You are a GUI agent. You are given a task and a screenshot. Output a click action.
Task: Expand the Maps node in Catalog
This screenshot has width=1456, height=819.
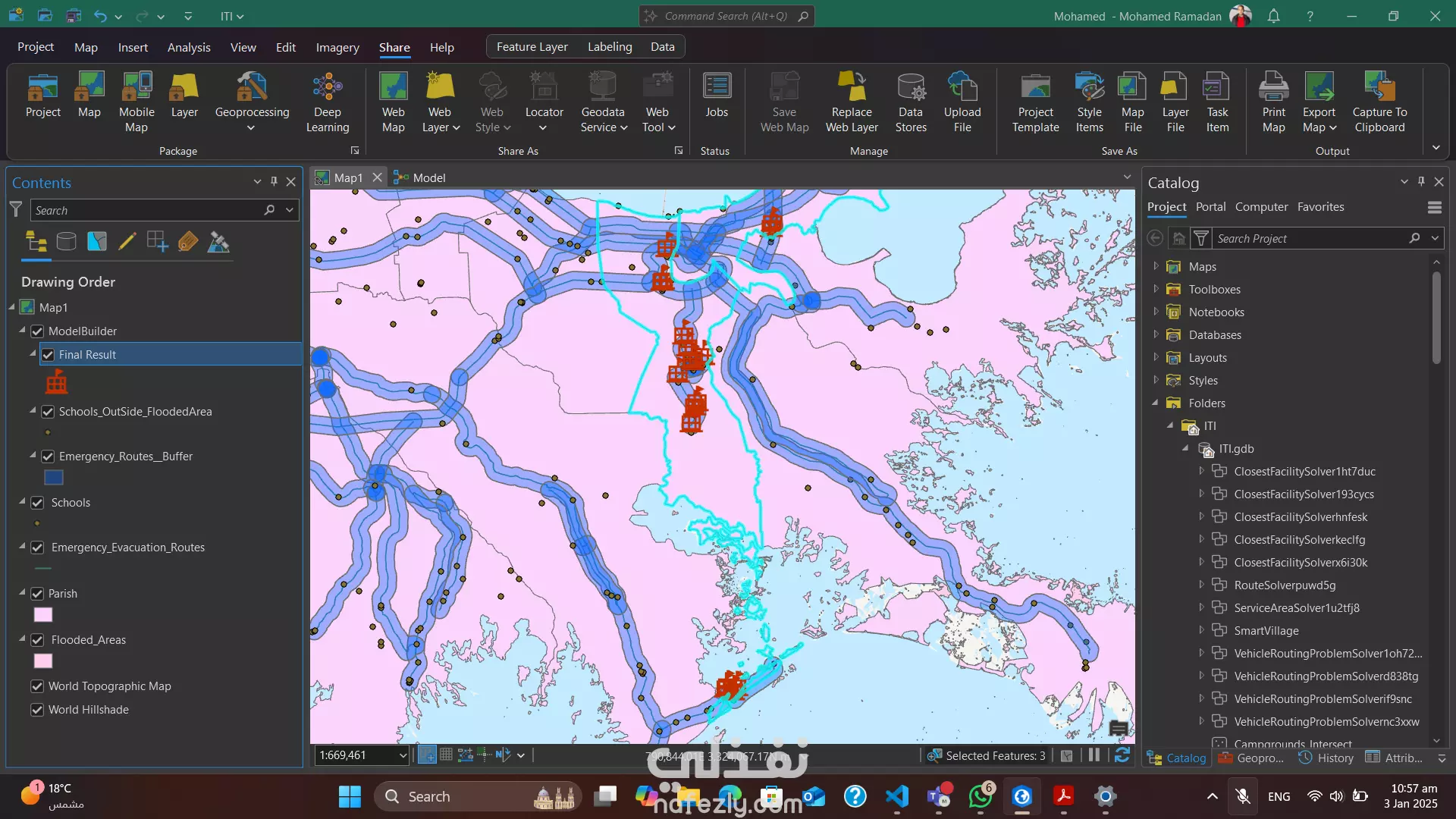(1156, 266)
